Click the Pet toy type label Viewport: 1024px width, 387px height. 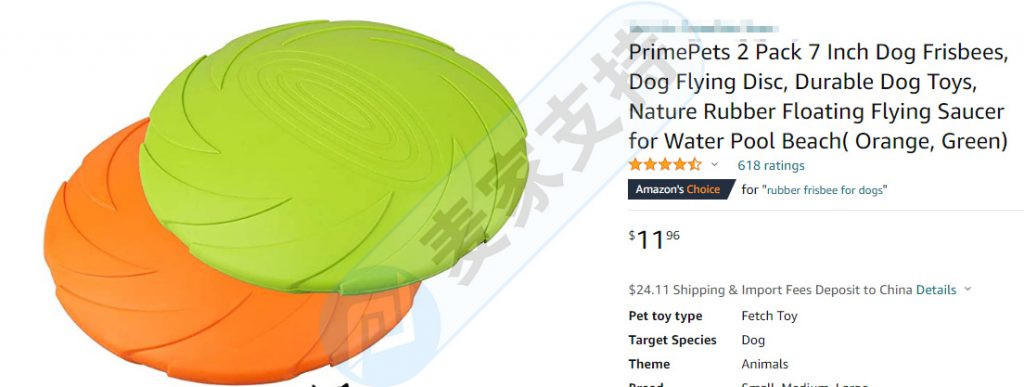click(x=665, y=317)
